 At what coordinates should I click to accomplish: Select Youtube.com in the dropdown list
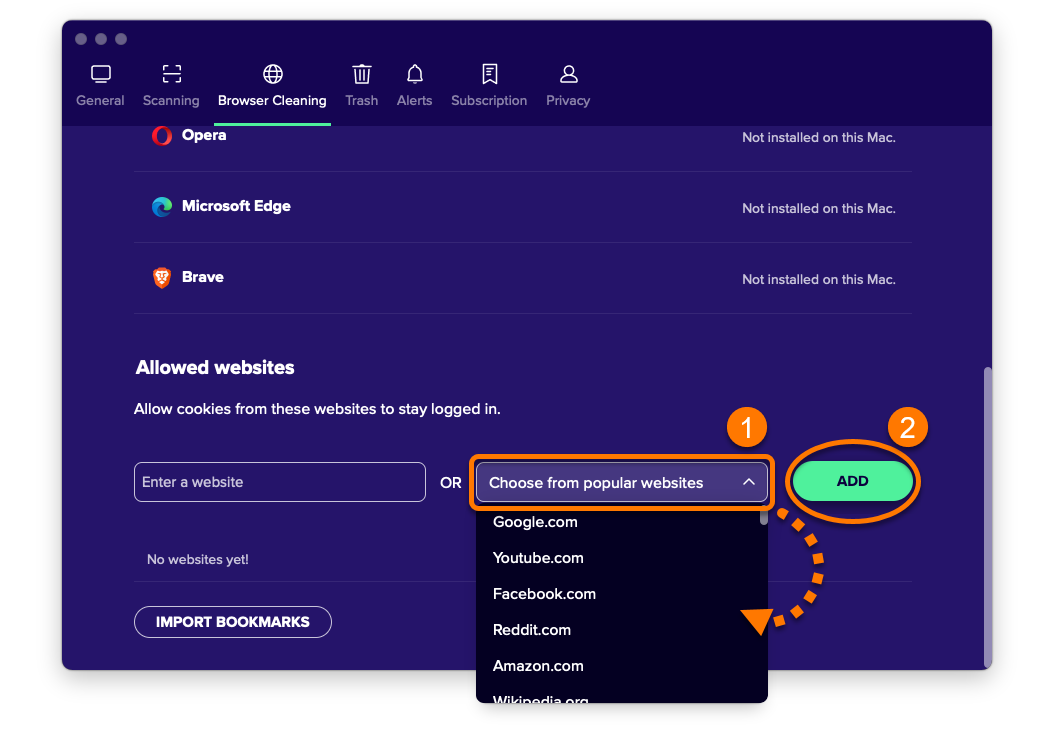(x=538, y=558)
